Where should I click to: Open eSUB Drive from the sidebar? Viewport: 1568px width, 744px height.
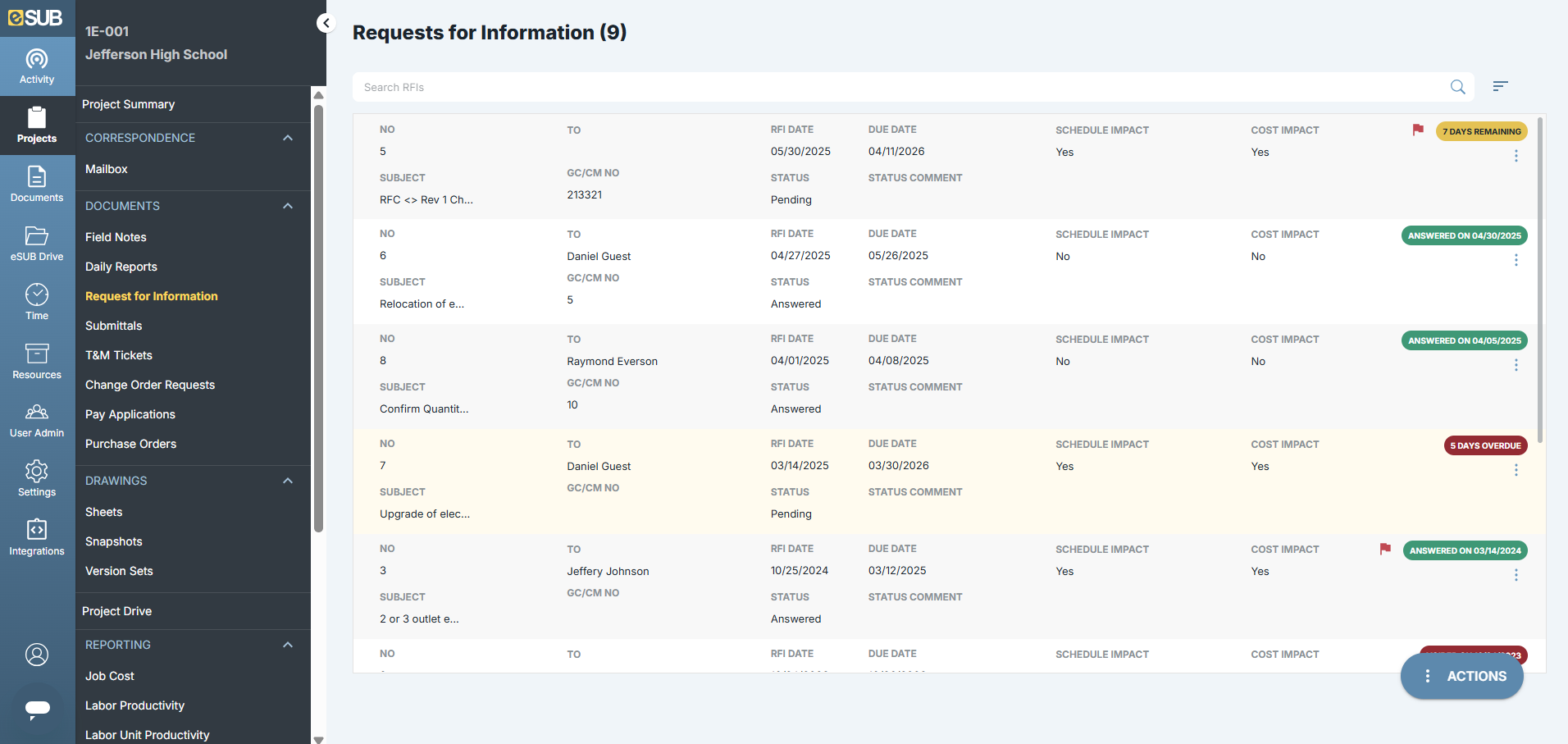coord(37,244)
